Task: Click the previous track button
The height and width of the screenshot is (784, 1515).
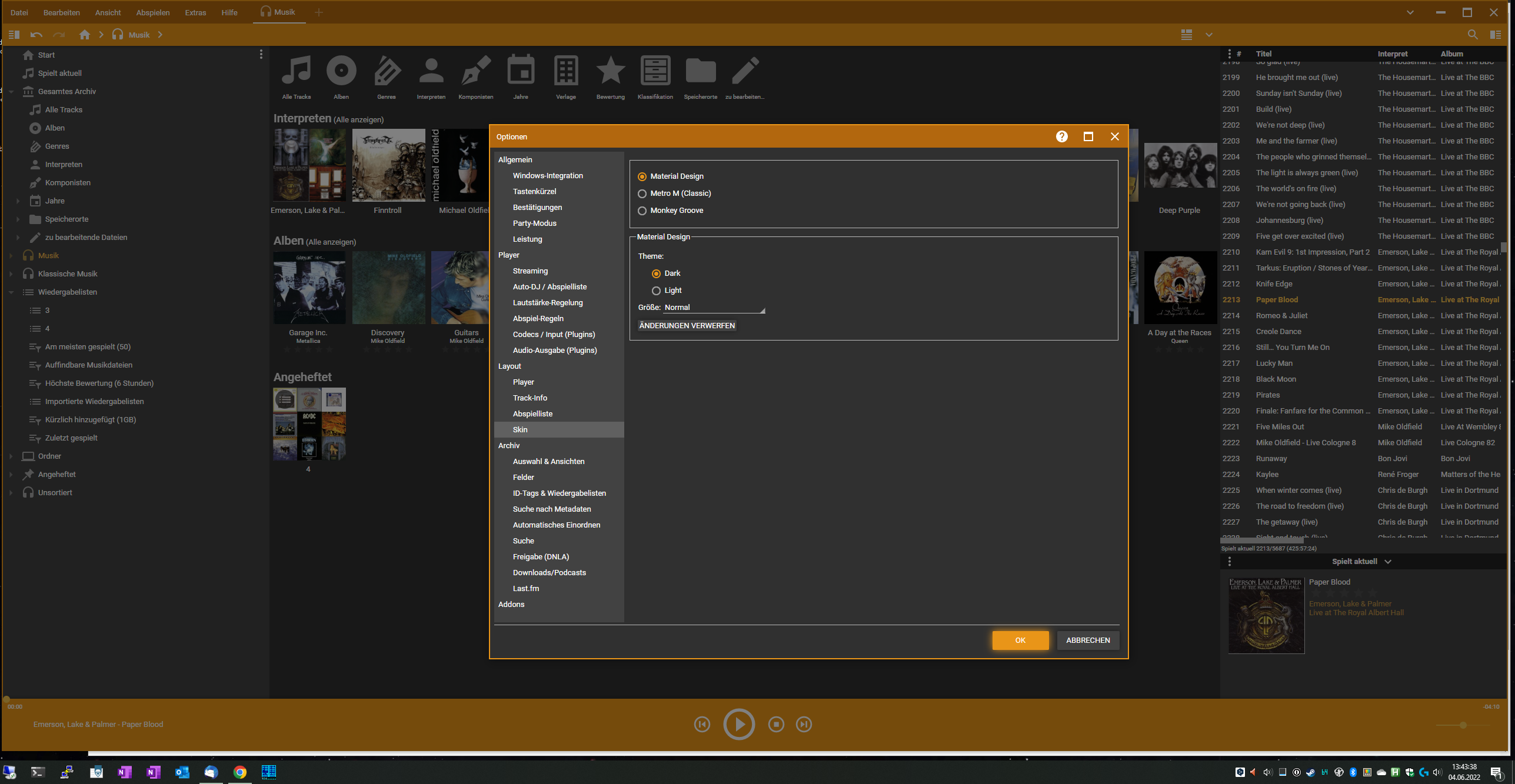Action: [702, 725]
